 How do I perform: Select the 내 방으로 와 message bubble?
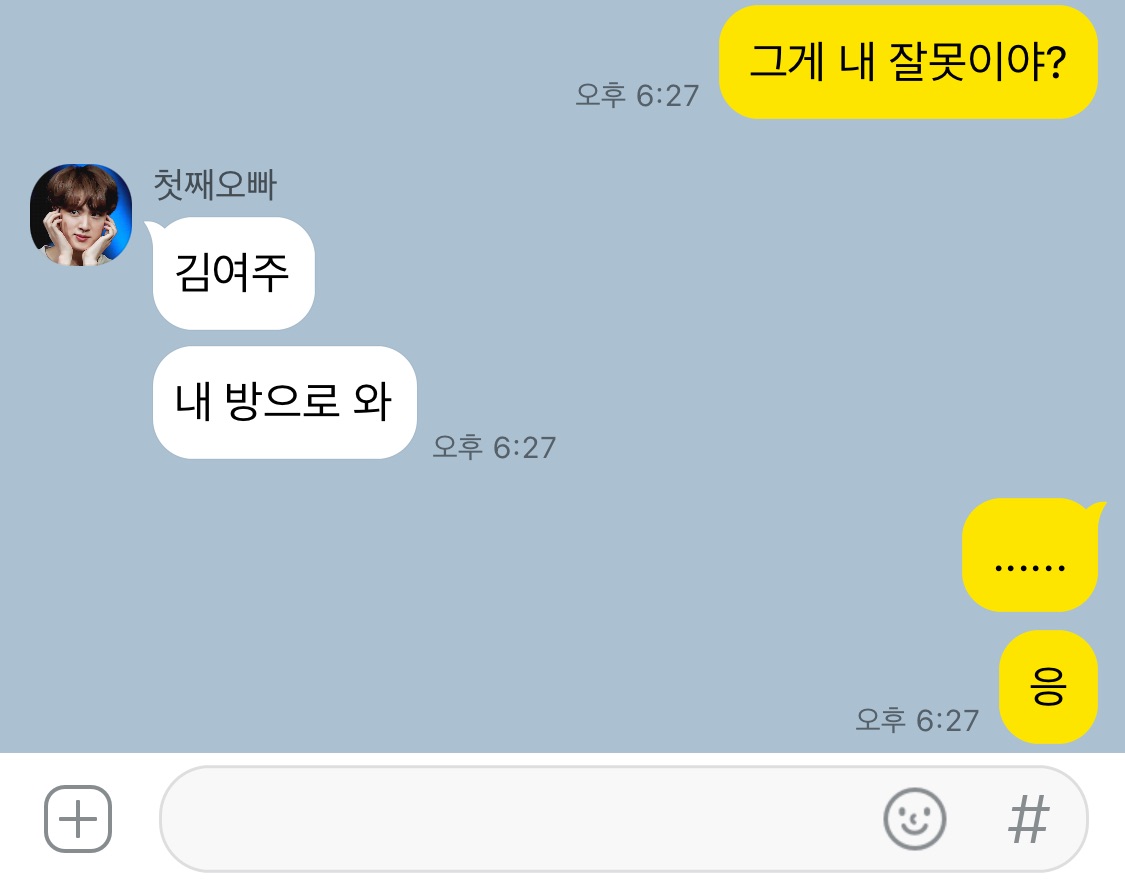pyautogui.click(x=284, y=403)
